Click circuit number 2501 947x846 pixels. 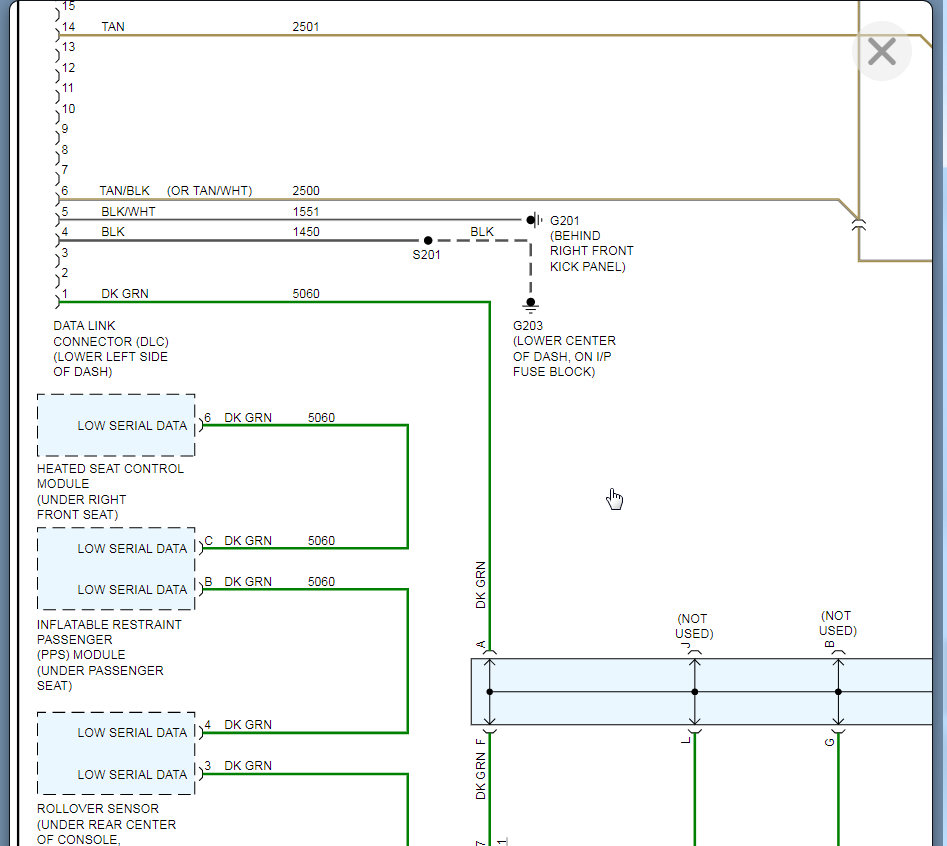coord(306,27)
